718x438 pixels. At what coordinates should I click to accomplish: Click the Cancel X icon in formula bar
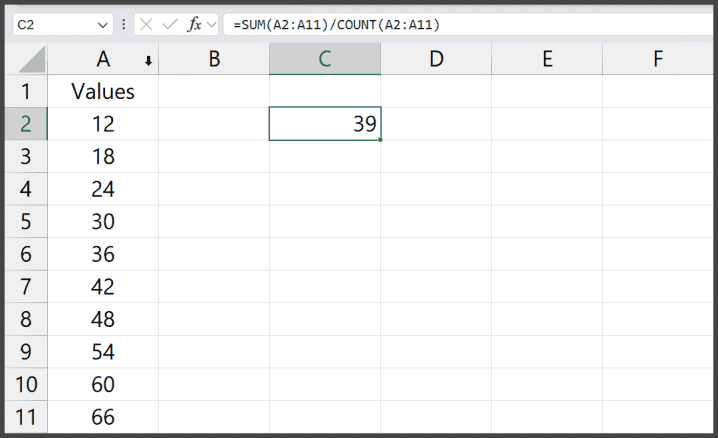click(x=146, y=24)
